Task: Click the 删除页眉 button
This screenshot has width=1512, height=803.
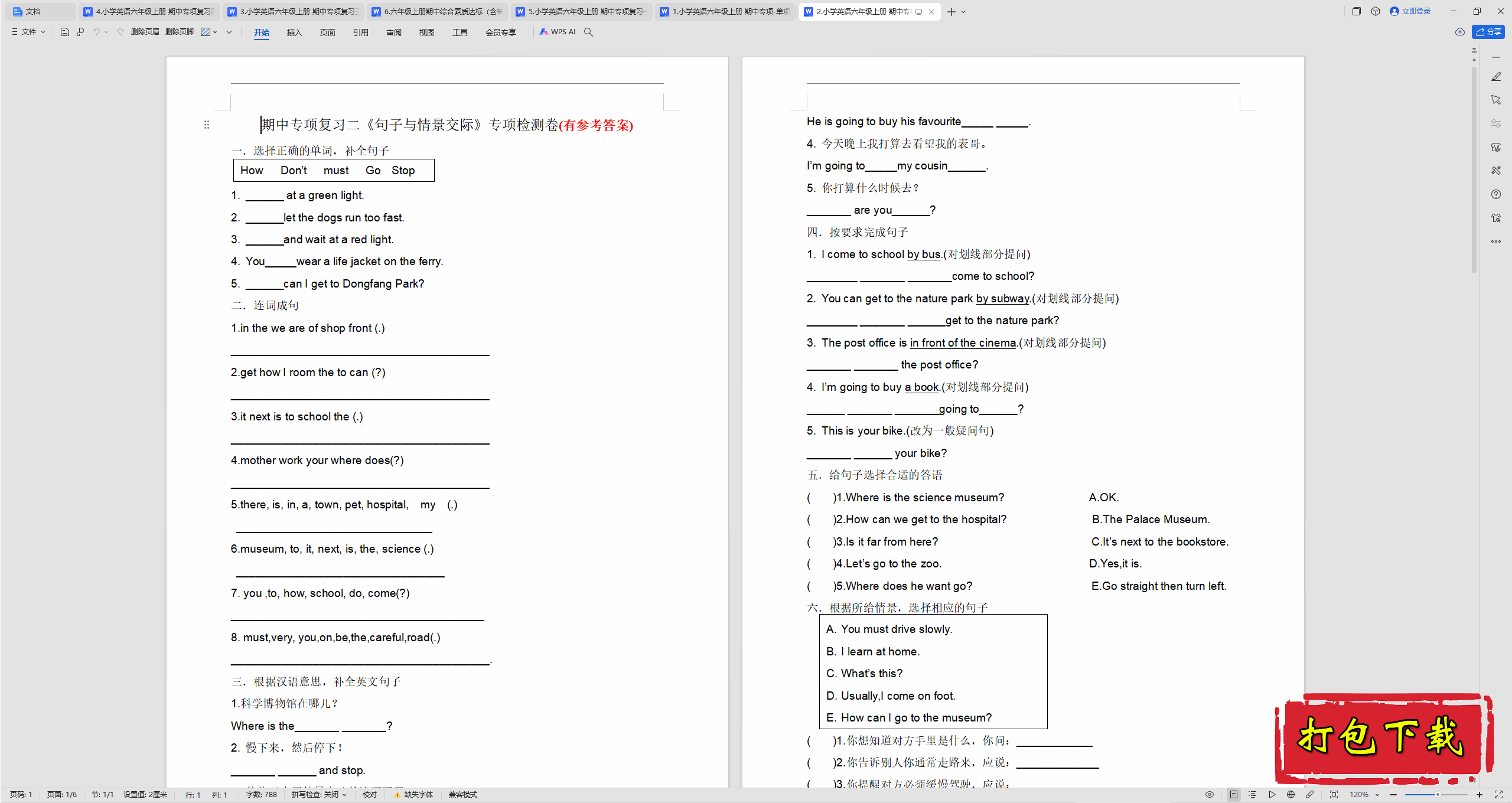Action: (145, 32)
